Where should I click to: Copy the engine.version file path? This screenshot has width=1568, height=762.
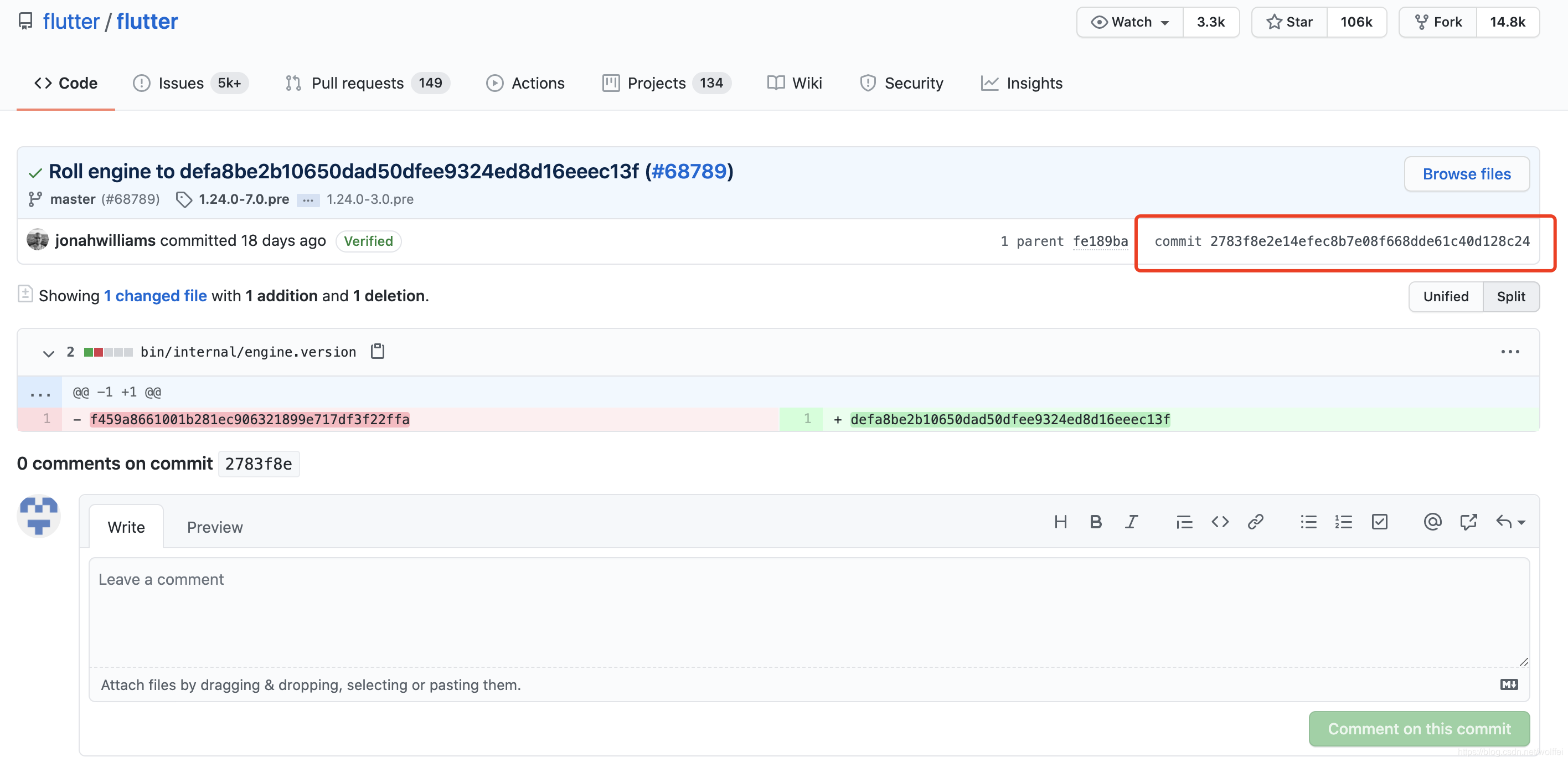coord(378,351)
